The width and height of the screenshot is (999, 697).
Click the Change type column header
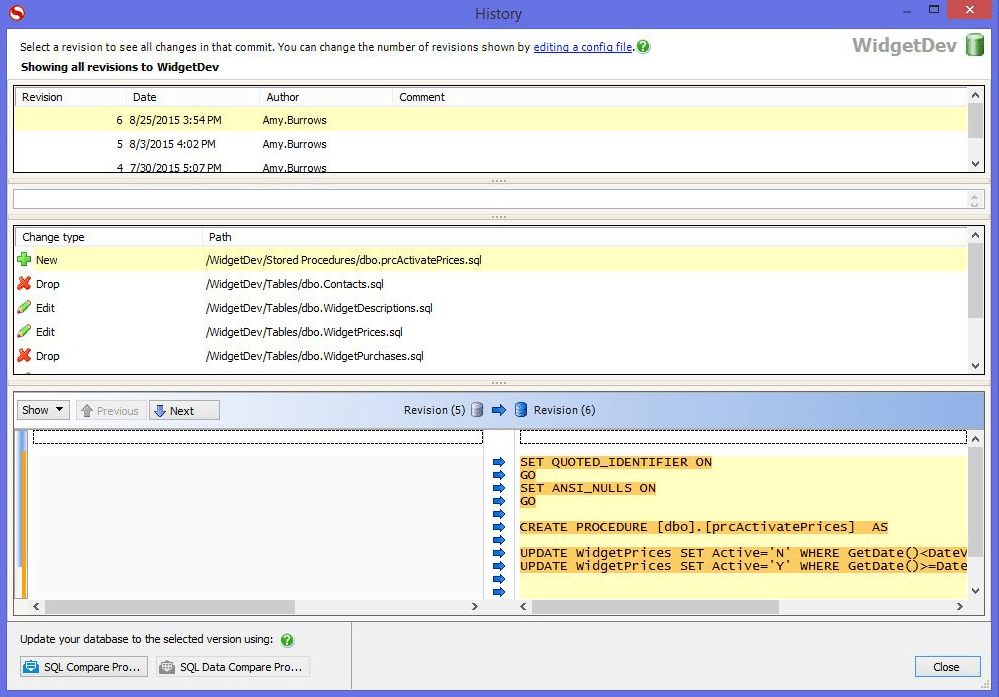(108, 237)
